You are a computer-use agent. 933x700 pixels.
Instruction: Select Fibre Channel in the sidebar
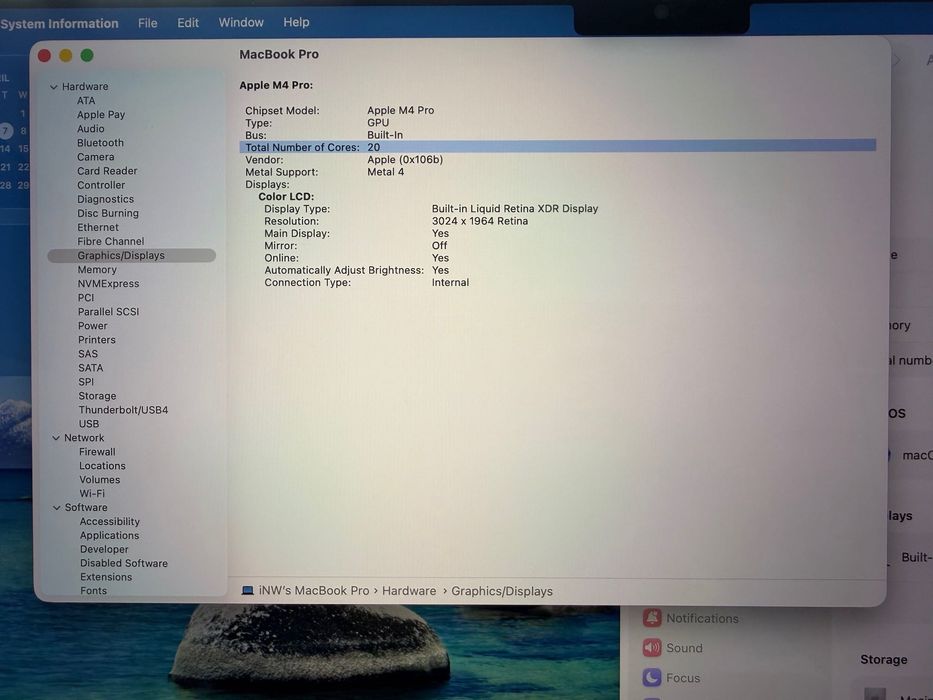click(x=111, y=241)
